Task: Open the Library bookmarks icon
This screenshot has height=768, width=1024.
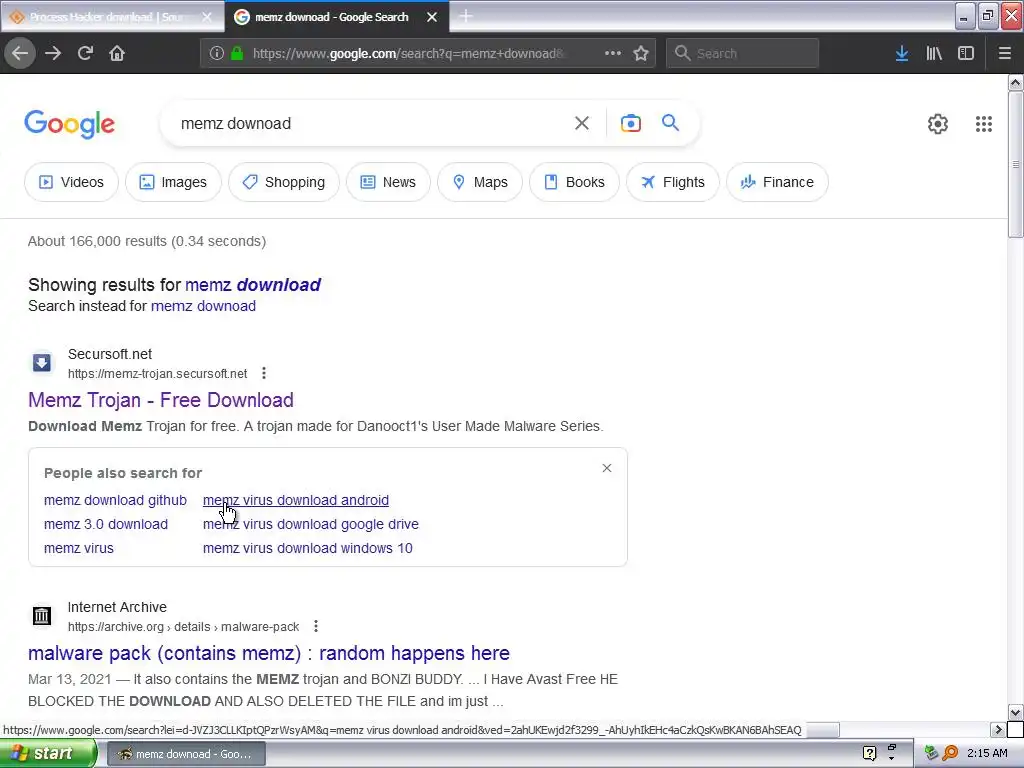Action: coord(934,54)
